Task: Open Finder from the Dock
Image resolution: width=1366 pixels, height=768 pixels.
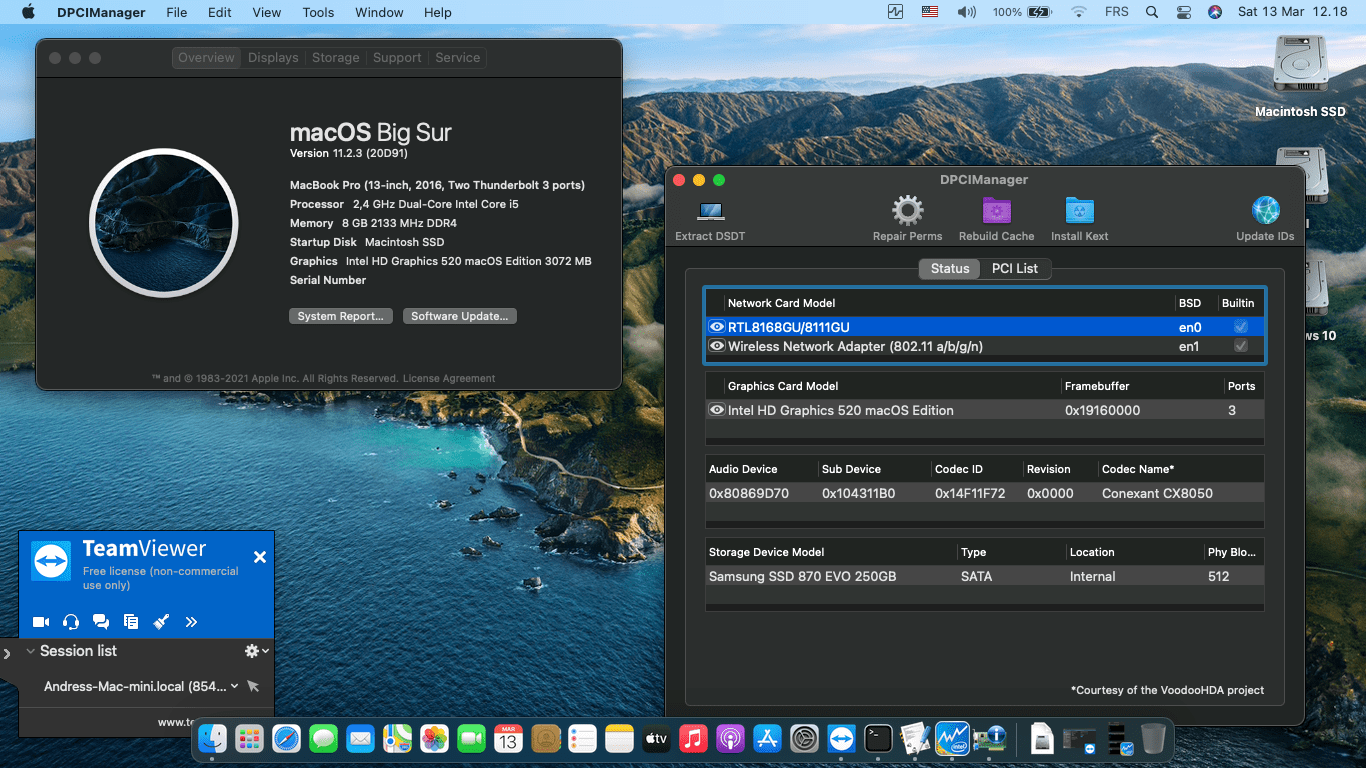Action: tap(212, 739)
